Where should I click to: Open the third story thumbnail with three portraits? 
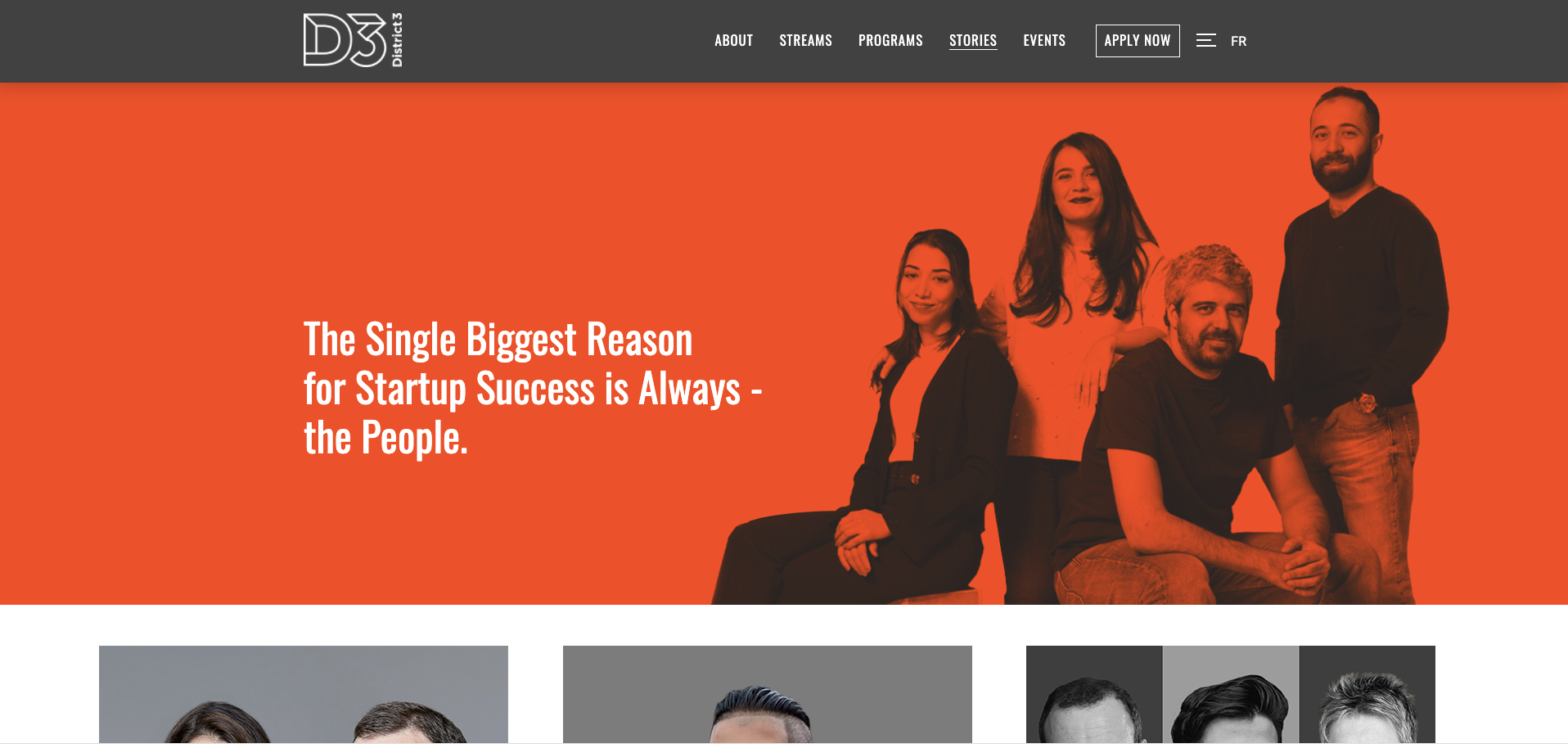pyautogui.click(x=1231, y=694)
